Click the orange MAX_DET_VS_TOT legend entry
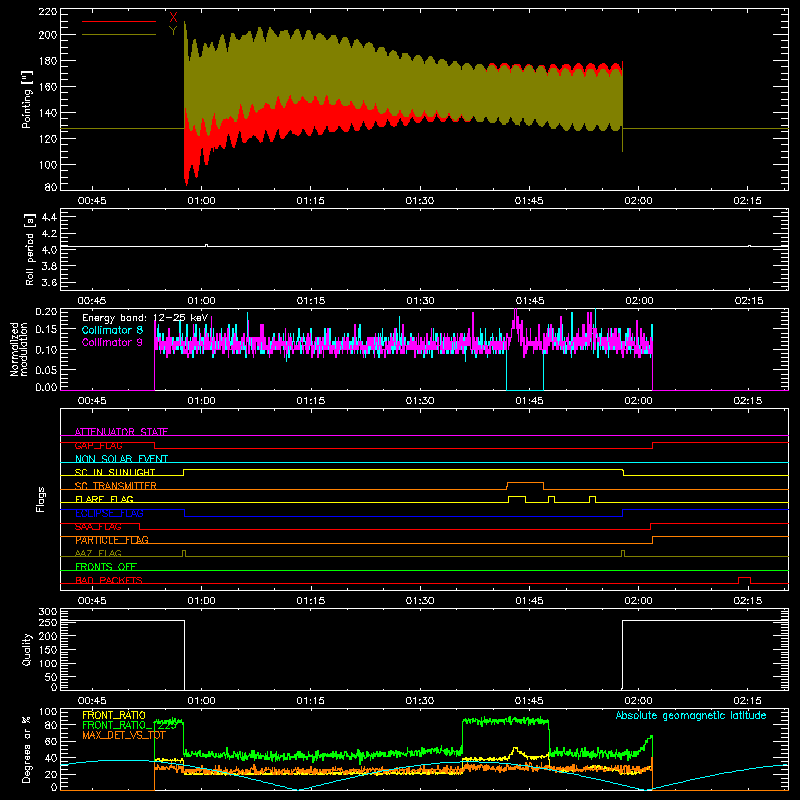The width and height of the screenshot is (800, 800). click(x=124, y=735)
